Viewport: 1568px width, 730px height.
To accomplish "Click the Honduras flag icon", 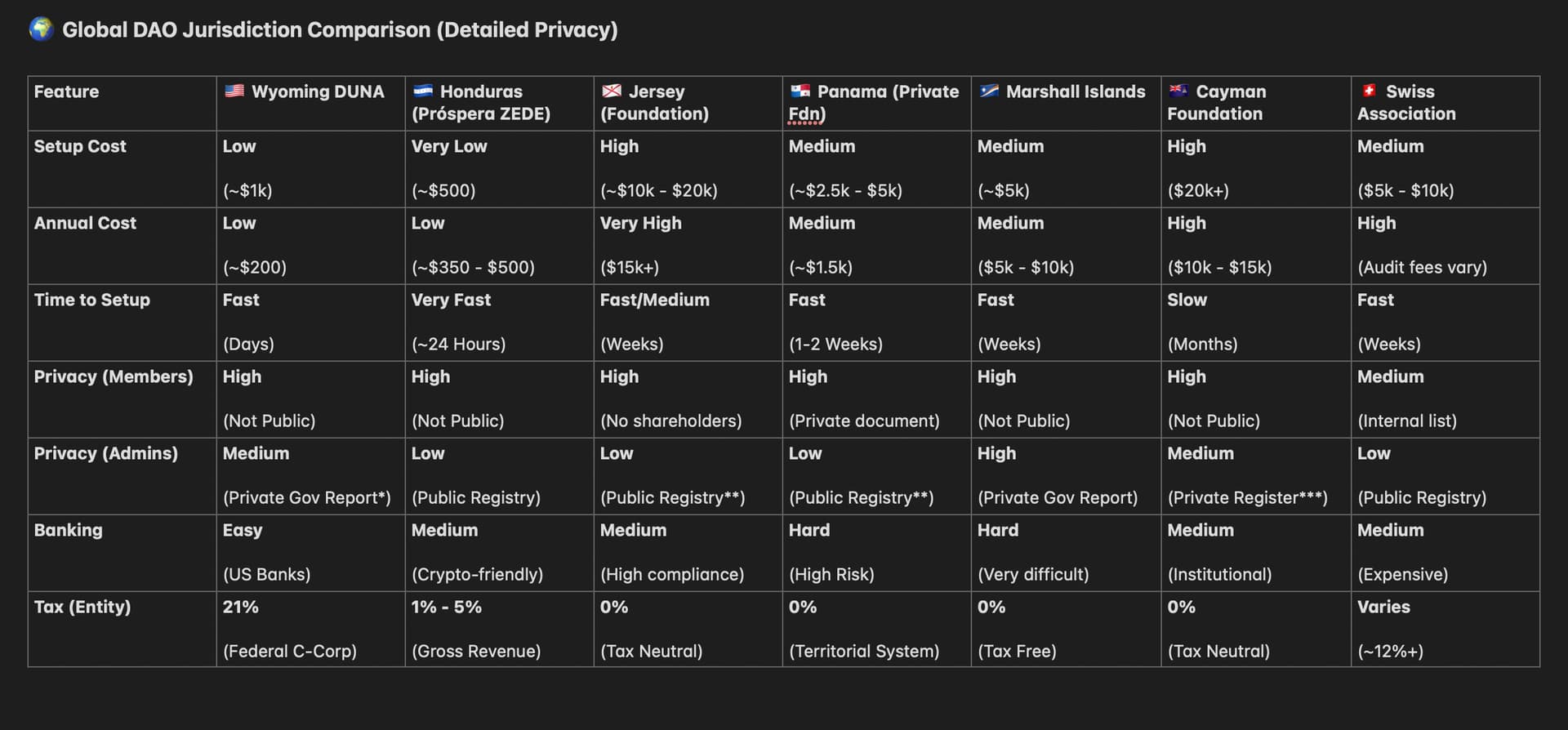I will pyautogui.click(x=423, y=91).
